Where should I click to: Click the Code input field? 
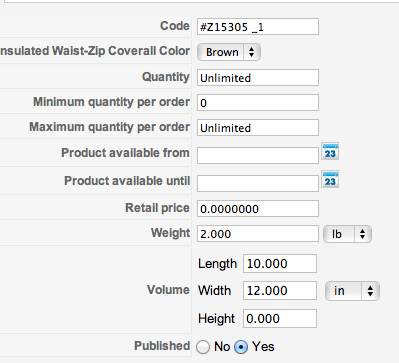tap(258, 27)
